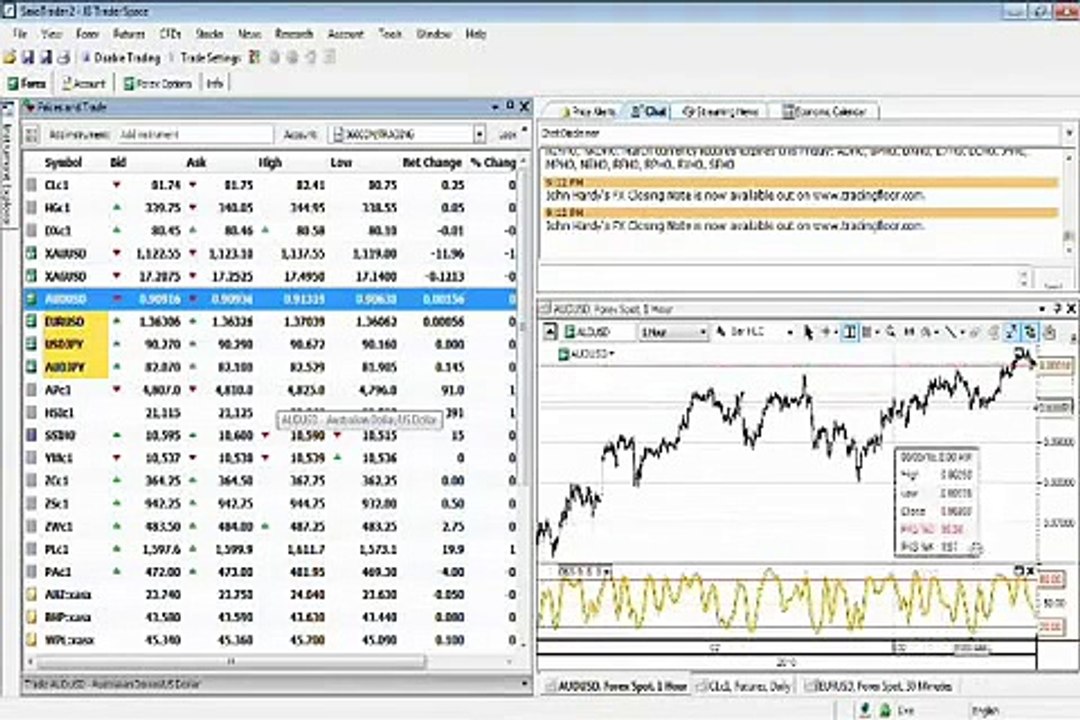1080x720 pixels.
Task: Open the chart type dropdown next to the chart-type label
Action: (789, 332)
